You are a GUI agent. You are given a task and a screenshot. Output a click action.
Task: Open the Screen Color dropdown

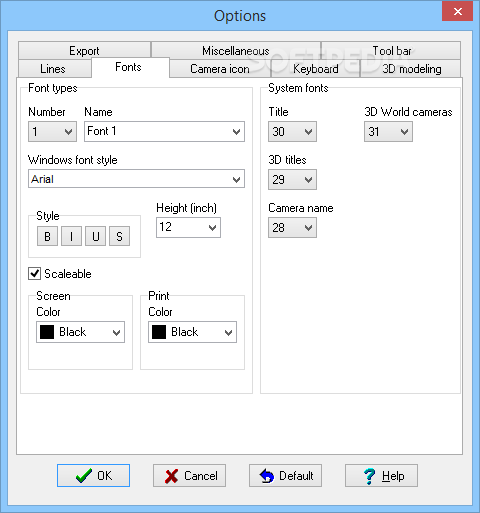pos(80,332)
